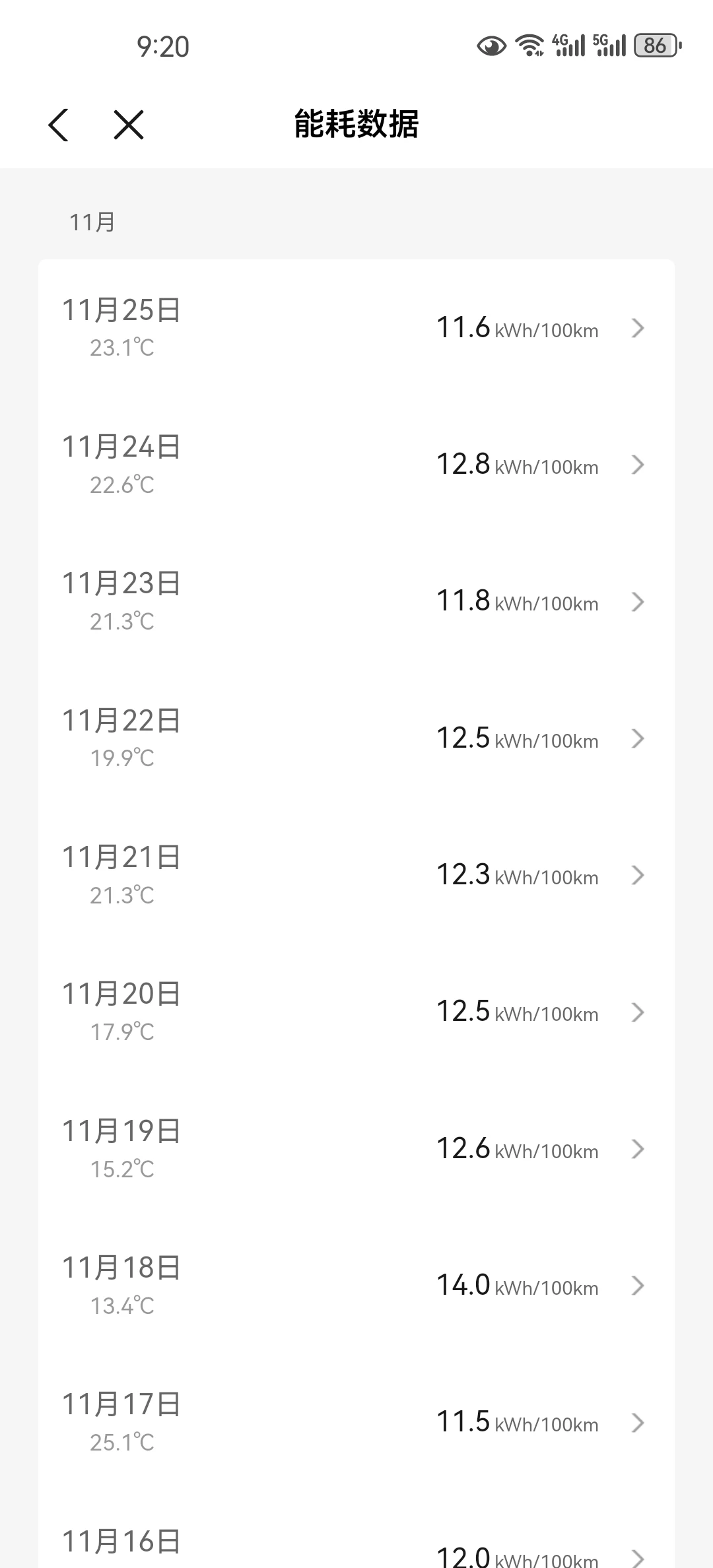This screenshot has width=713, height=1568.
Task: Tap the 能耗数据 page title
Action: pos(356,124)
